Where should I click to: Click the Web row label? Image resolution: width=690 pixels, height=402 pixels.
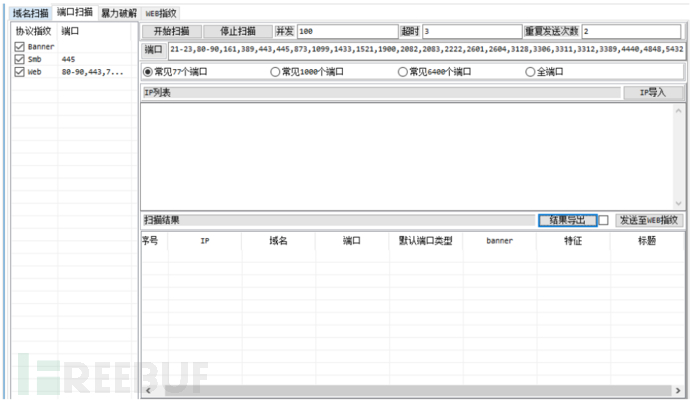(x=34, y=72)
